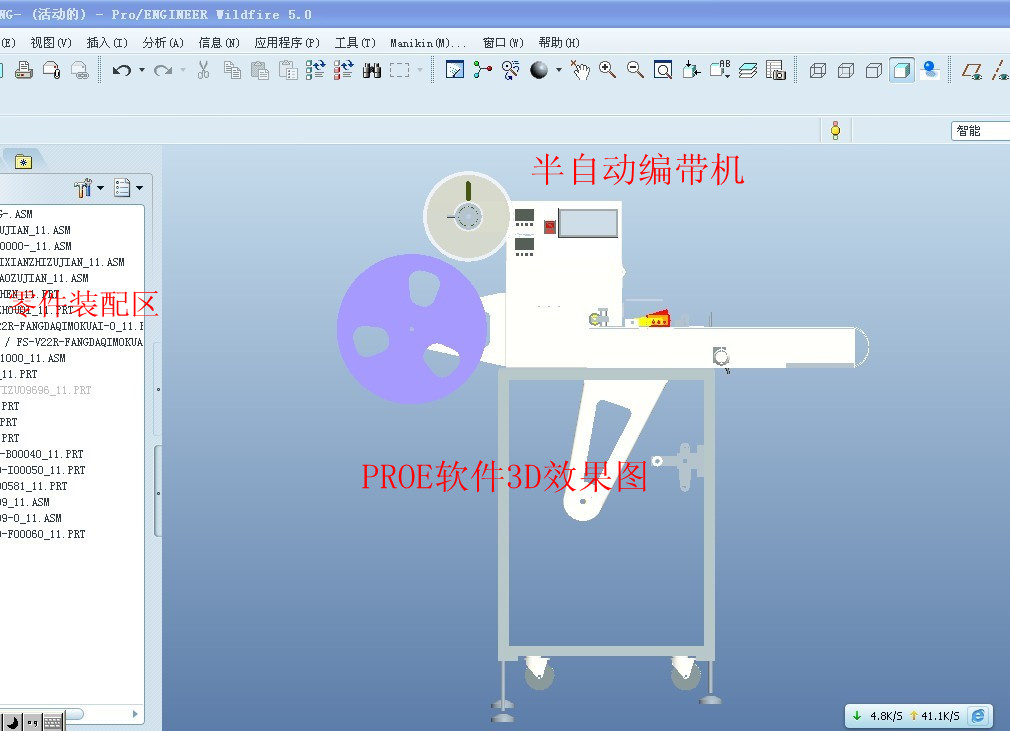Select 1000_11.ASM tree entry
This screenshot has width=1010, height=731.
pos(33,358)
